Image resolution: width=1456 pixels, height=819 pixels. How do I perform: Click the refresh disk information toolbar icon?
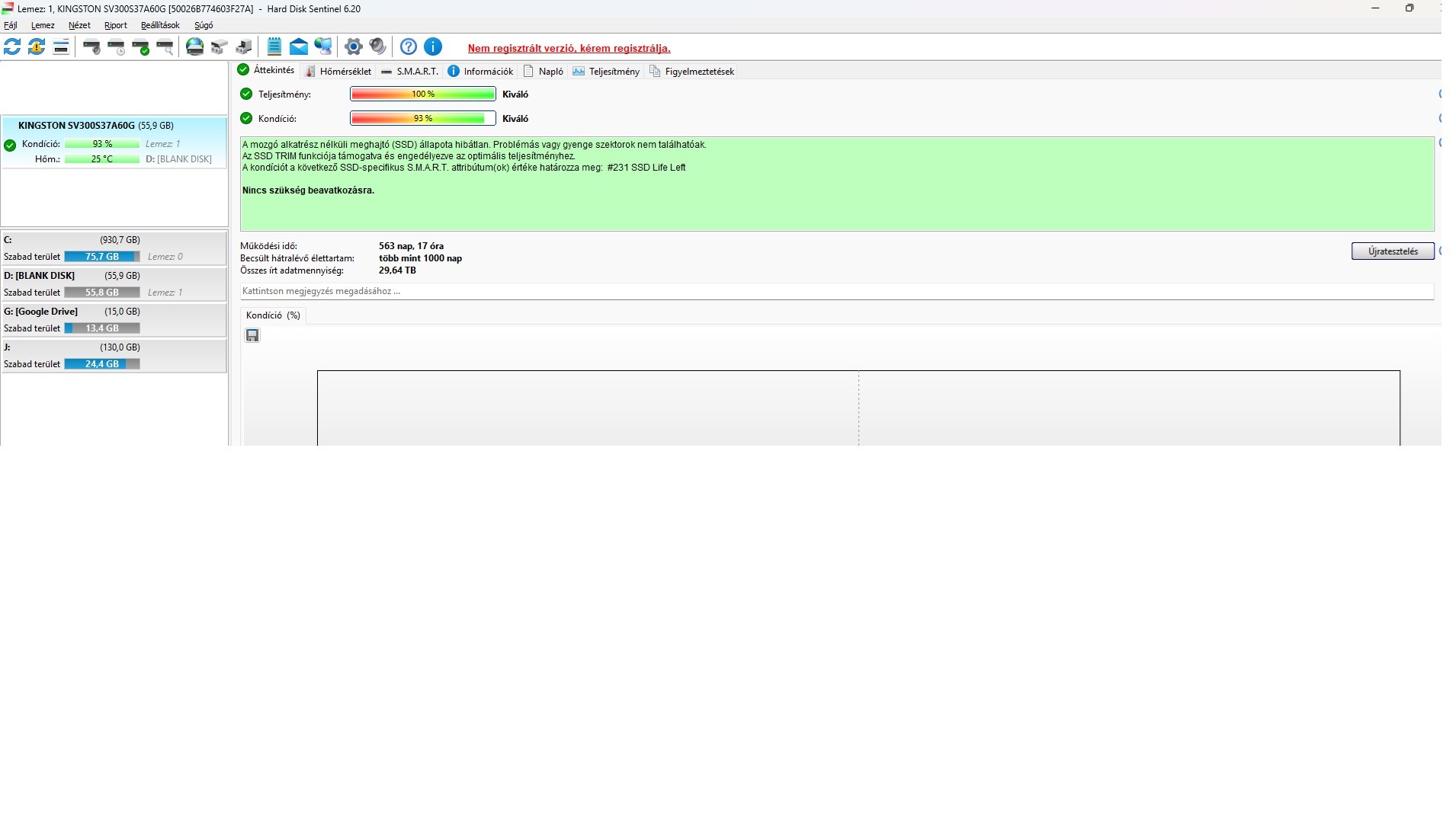tap(12, 47)
